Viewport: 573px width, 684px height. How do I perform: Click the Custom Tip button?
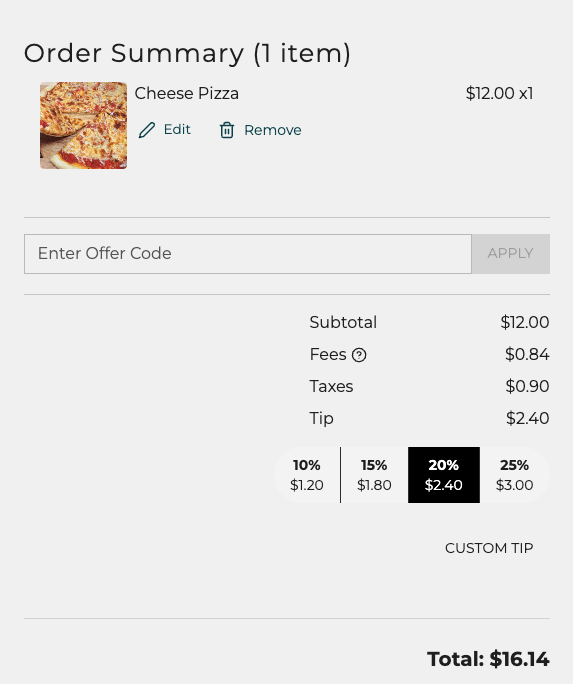489,548
